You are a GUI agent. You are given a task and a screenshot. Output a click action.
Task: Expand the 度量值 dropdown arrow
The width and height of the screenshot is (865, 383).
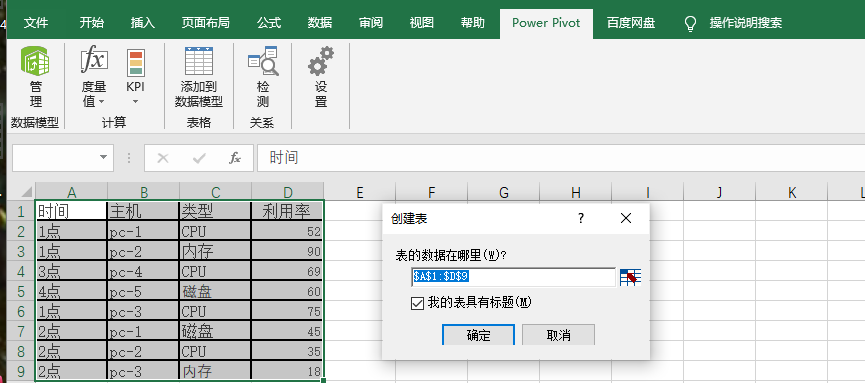click(102, 102)
